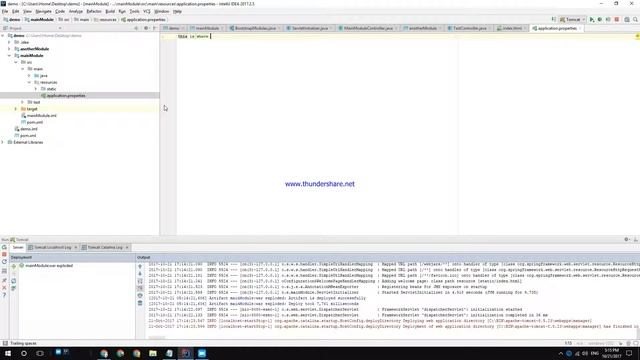Expand the anotherModule node
Viewport: 640px width, 360px height.
pos(10,49)
